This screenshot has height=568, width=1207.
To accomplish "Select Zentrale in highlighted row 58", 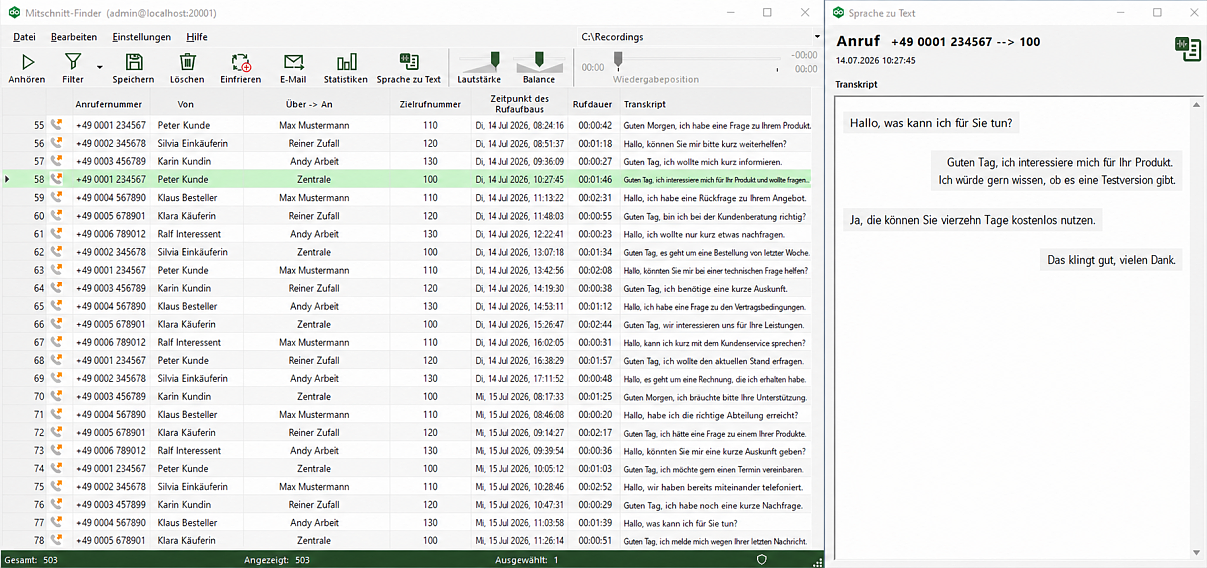I will point(314,179).
